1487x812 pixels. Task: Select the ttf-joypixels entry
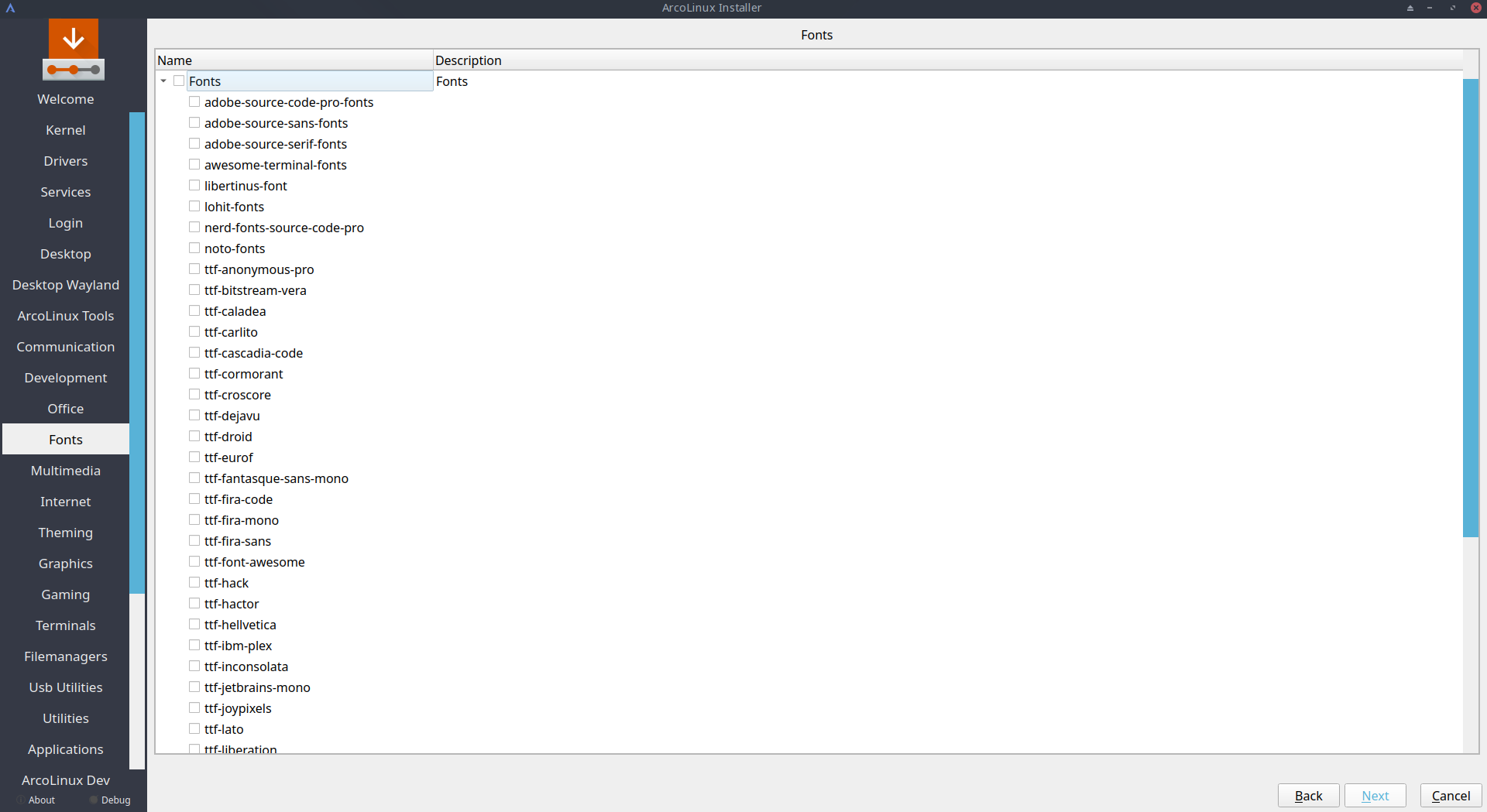[238, 708]
